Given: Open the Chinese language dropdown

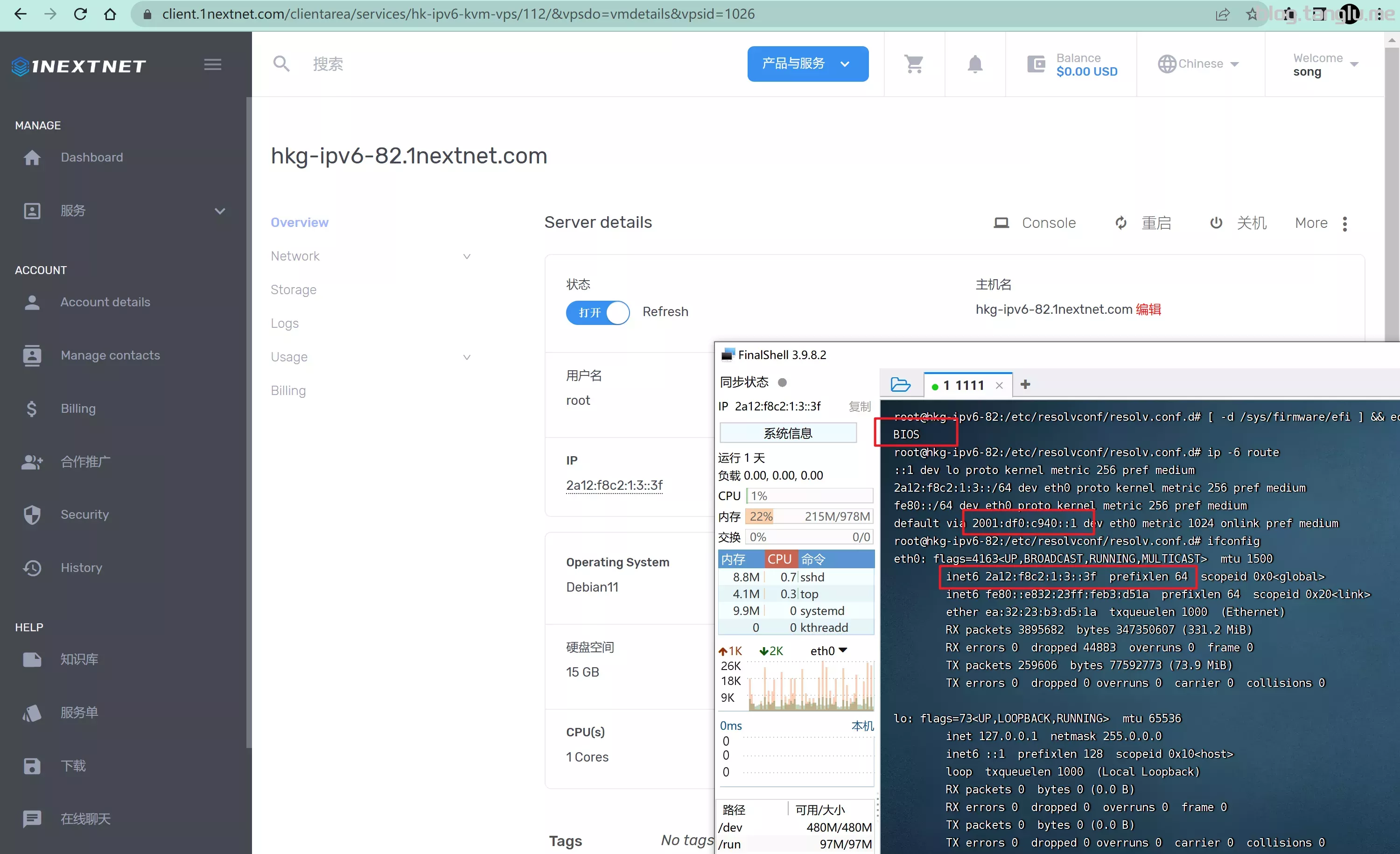Looking at the screenshot, I should pos(1199,64).
